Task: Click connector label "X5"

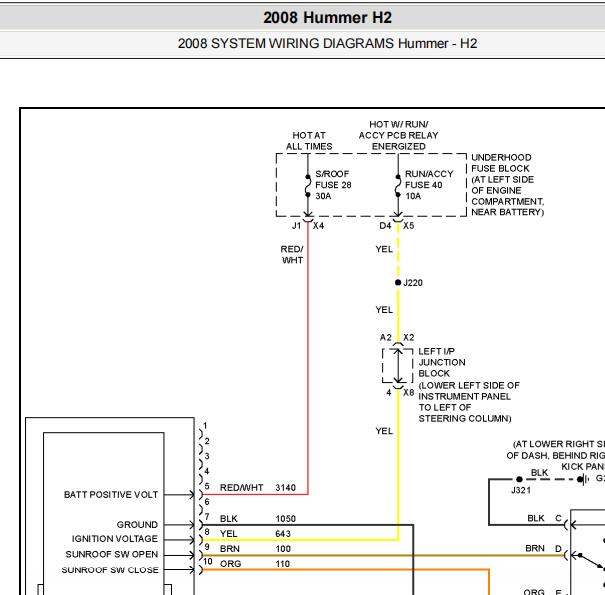Action: point(409,226)
